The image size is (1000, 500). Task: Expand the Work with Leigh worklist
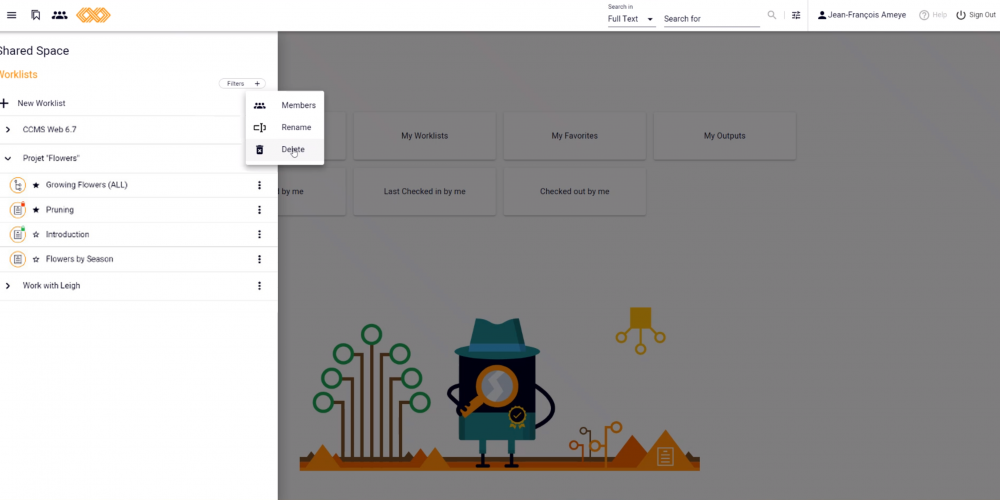click(x=8, y=286)
